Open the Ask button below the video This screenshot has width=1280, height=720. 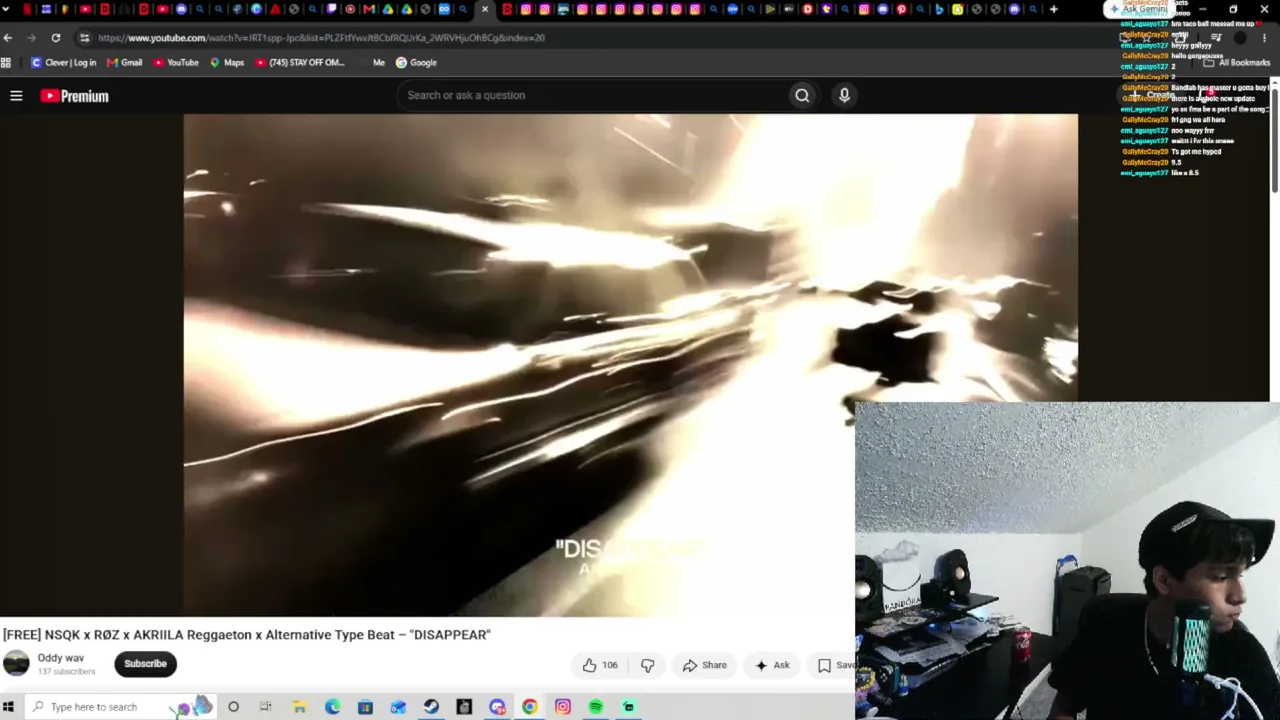pos(772,665)
